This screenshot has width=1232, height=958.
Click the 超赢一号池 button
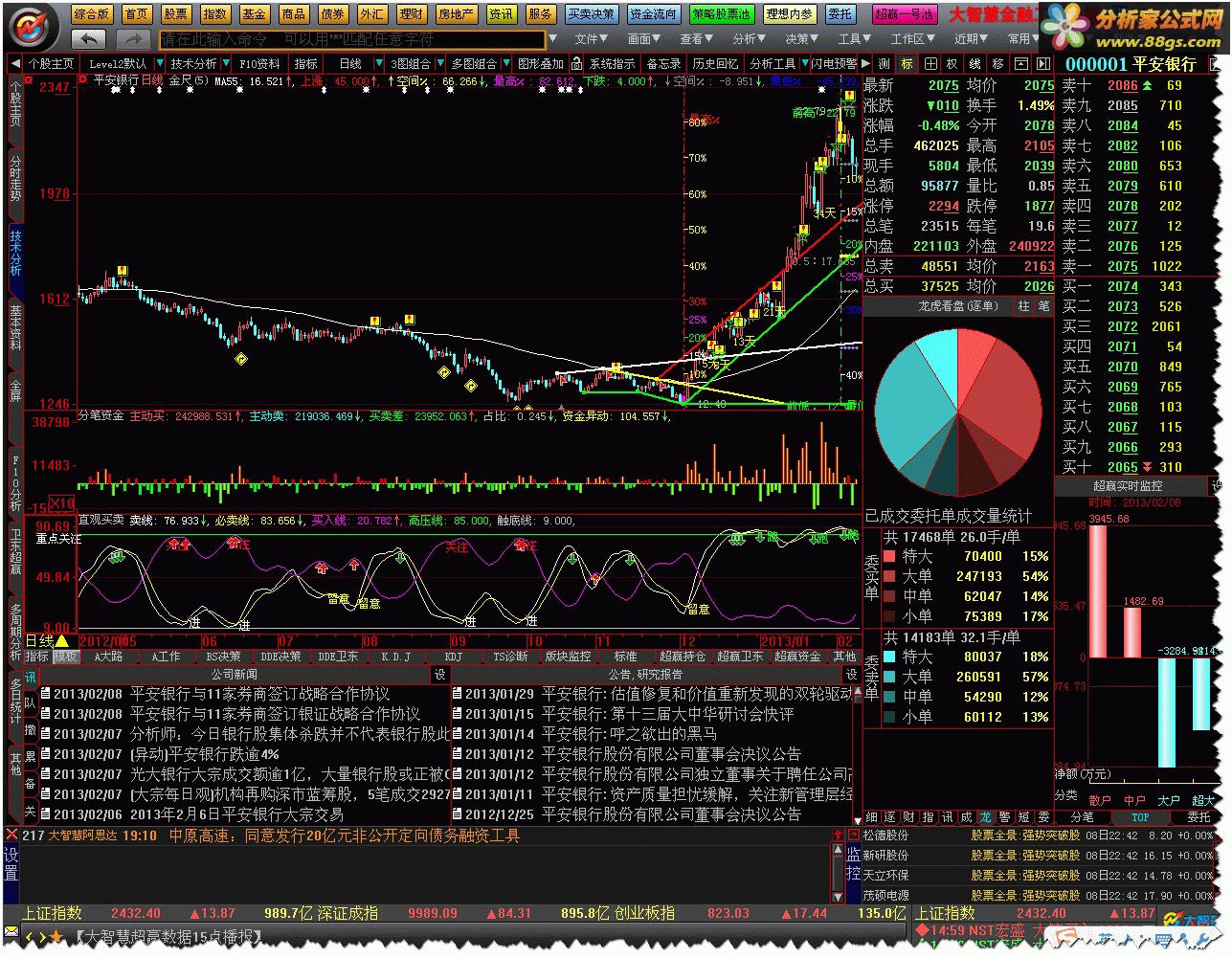pyautogui.click(x=905, y=14)
